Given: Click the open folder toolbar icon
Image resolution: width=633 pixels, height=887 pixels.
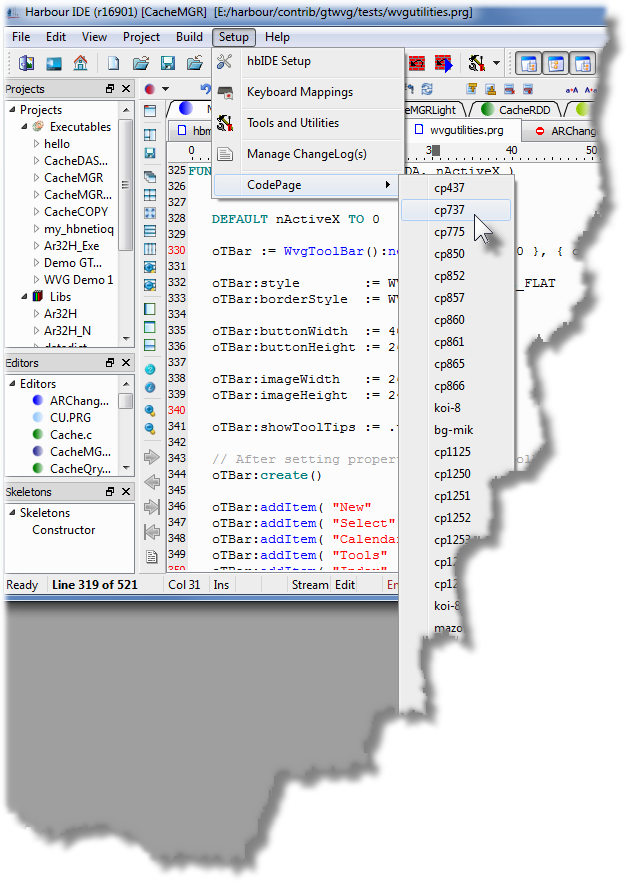Looking at the screenshot, I should pos(140,63).
